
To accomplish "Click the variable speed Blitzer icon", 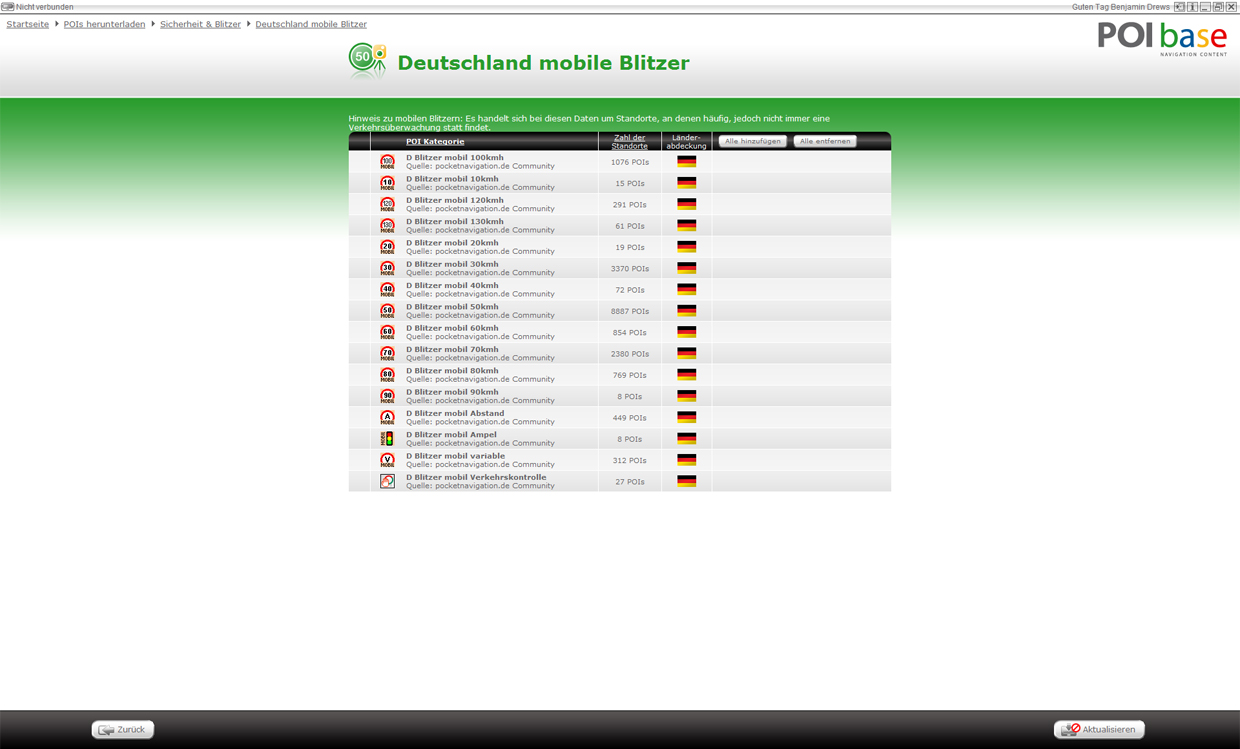I will click(x=387, y=461).
